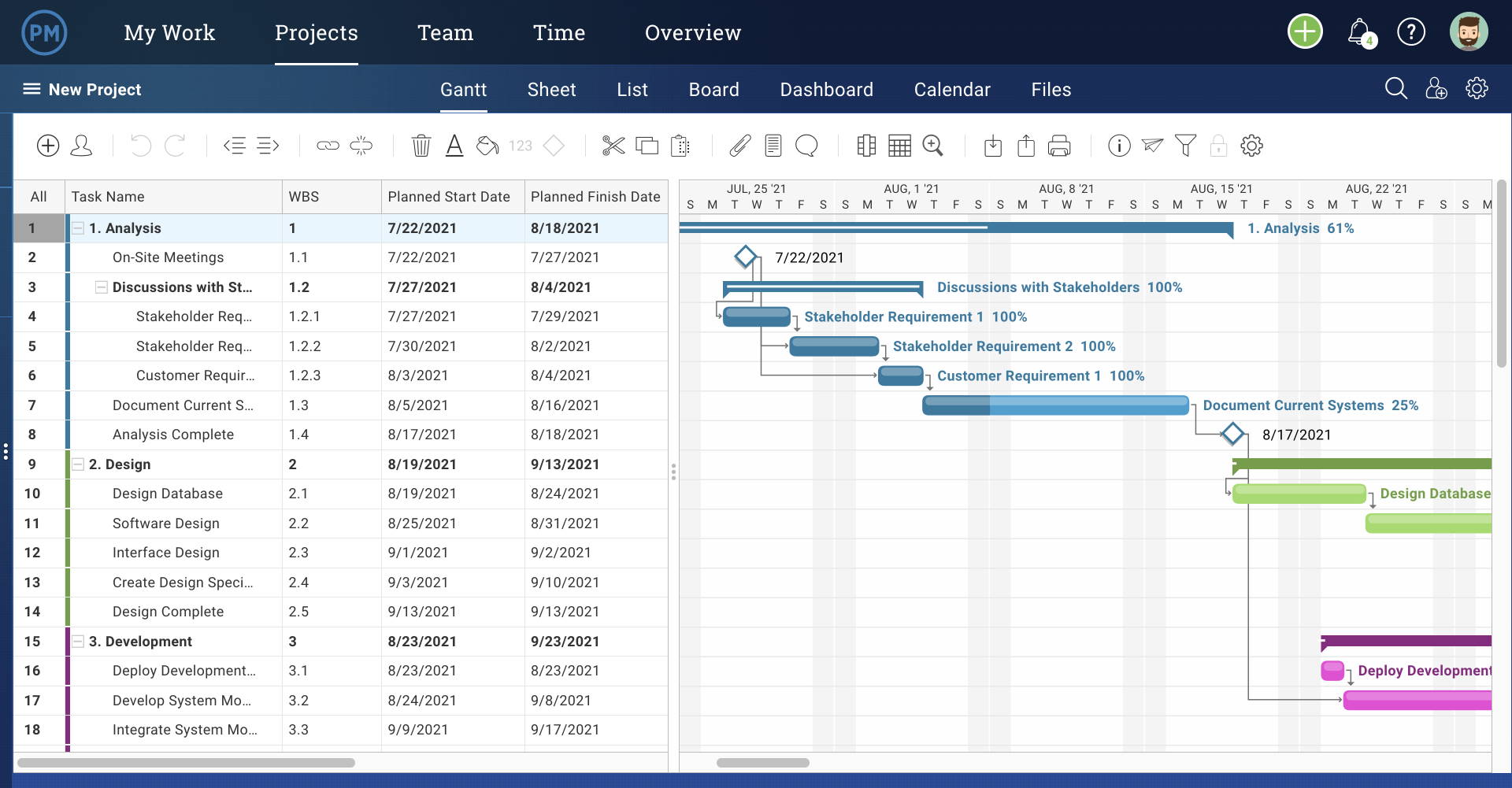The image size is (1512, 788).
Task: Cut a task with the scissors icon
Action: 613,145
